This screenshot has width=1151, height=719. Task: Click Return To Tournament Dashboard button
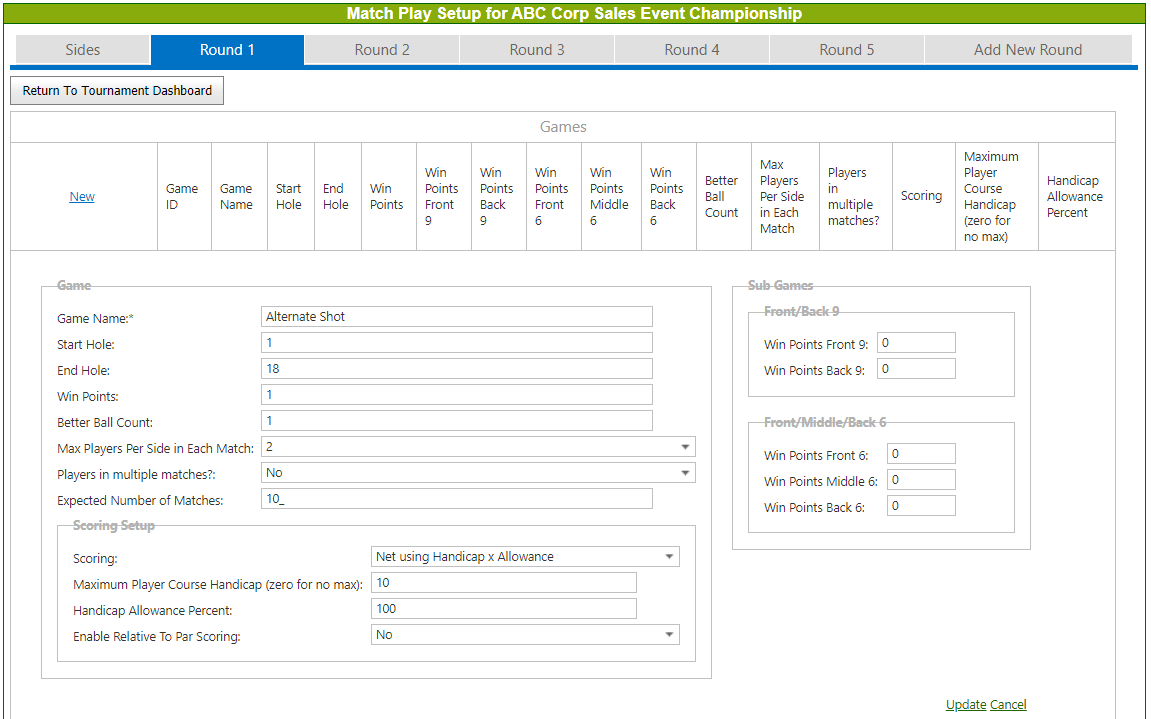click(x=117, y=91)
